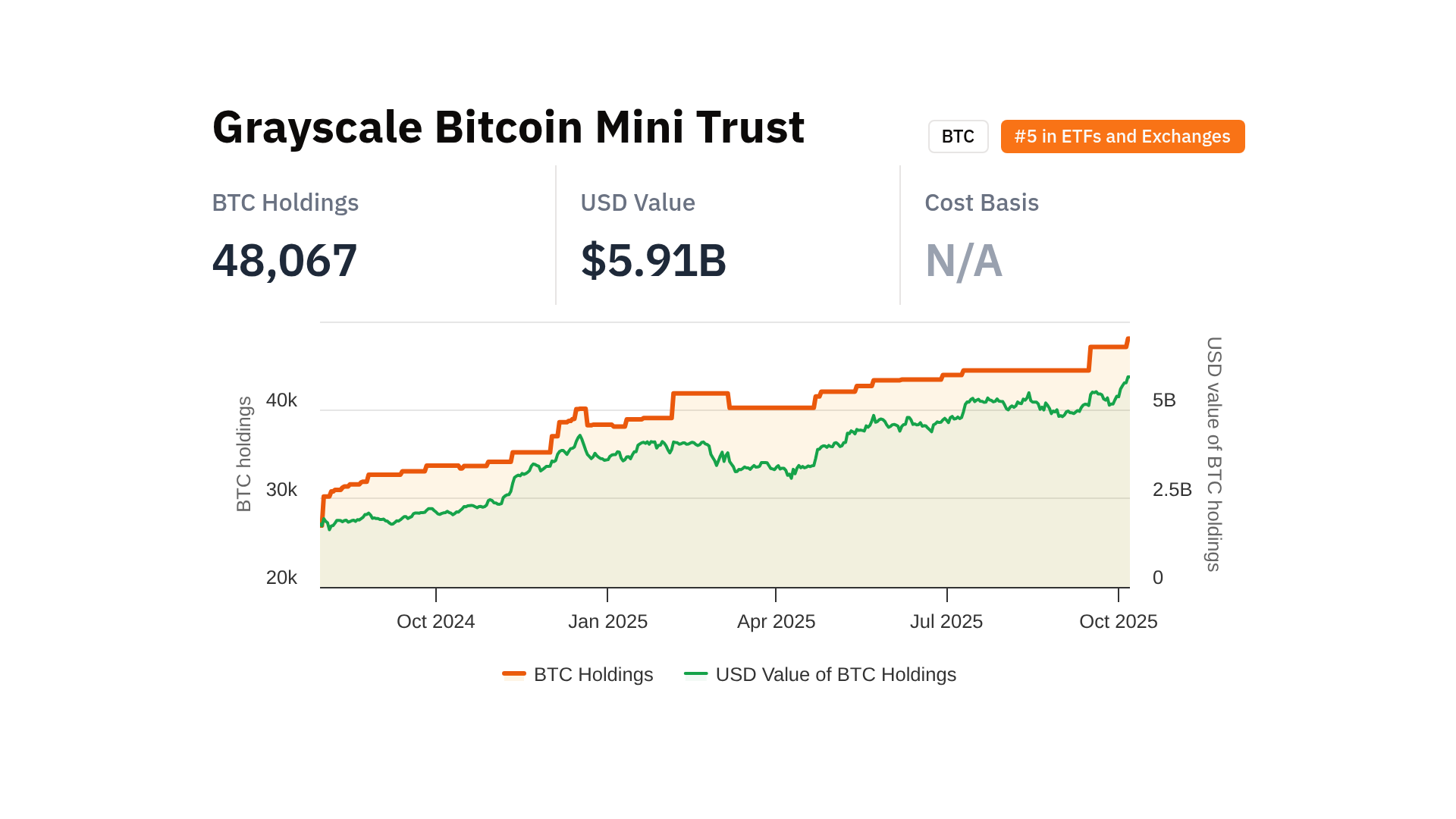
Task: Click the 40k left axis tick label
Action: pos(281,400)
